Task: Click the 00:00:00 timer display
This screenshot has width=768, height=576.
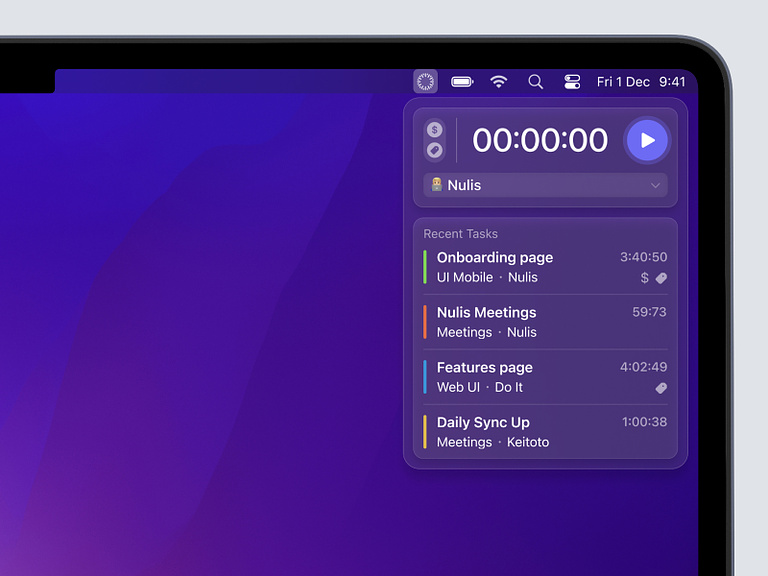Action: click(540, 140)
